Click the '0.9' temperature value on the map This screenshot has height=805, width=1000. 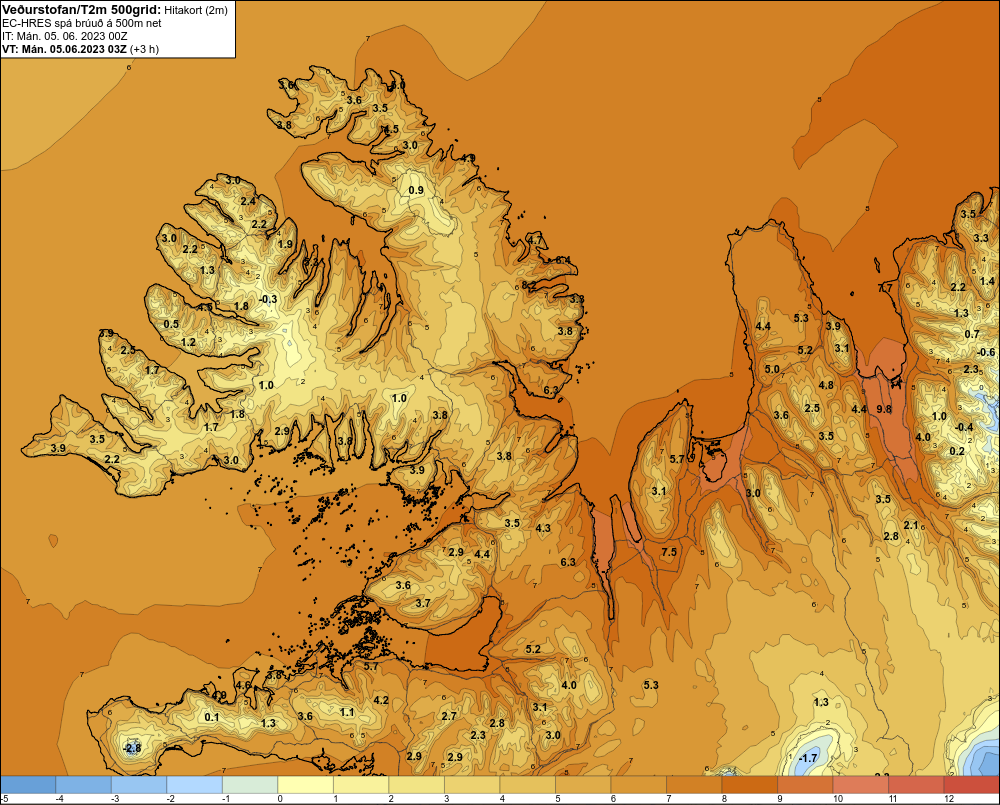(x=416, y=190)
